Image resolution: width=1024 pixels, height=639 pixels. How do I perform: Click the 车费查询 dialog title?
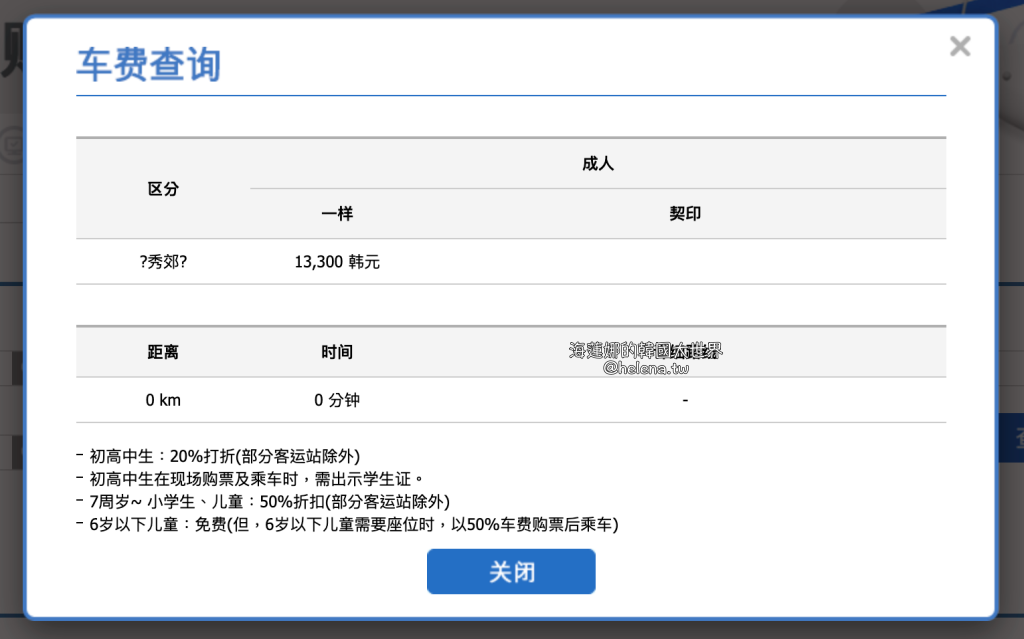(x=148, y=62)
